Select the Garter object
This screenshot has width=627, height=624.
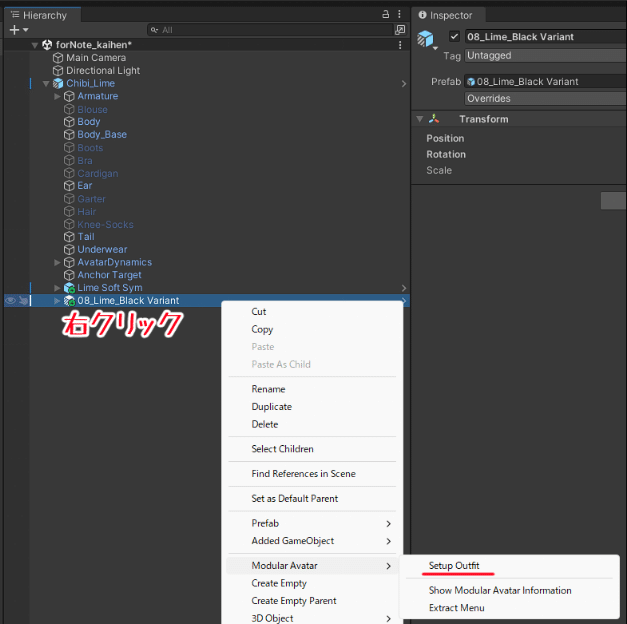tap(91, 199)
